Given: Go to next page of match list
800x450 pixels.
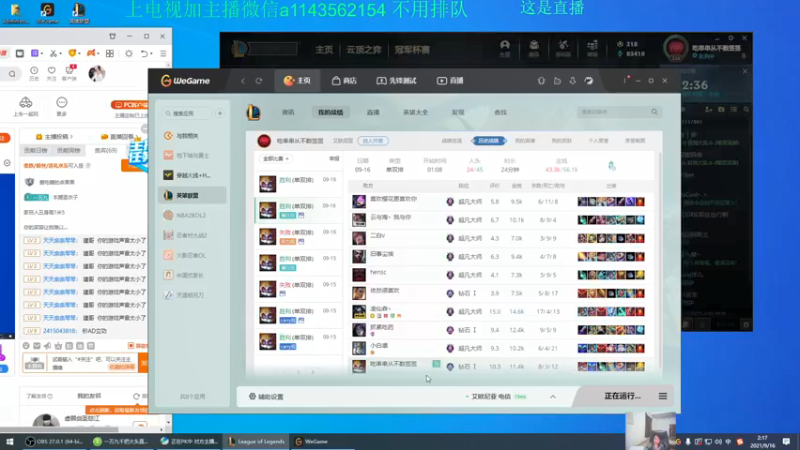Looking at the screenshot, I should tap(313, 372).
